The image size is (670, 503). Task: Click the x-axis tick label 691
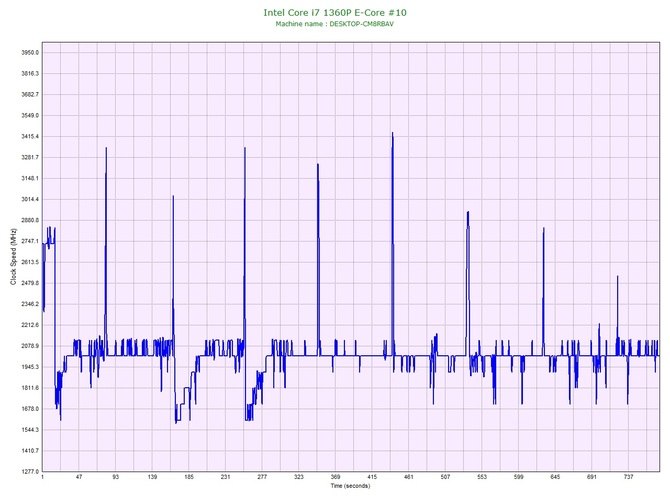(592, 477)
